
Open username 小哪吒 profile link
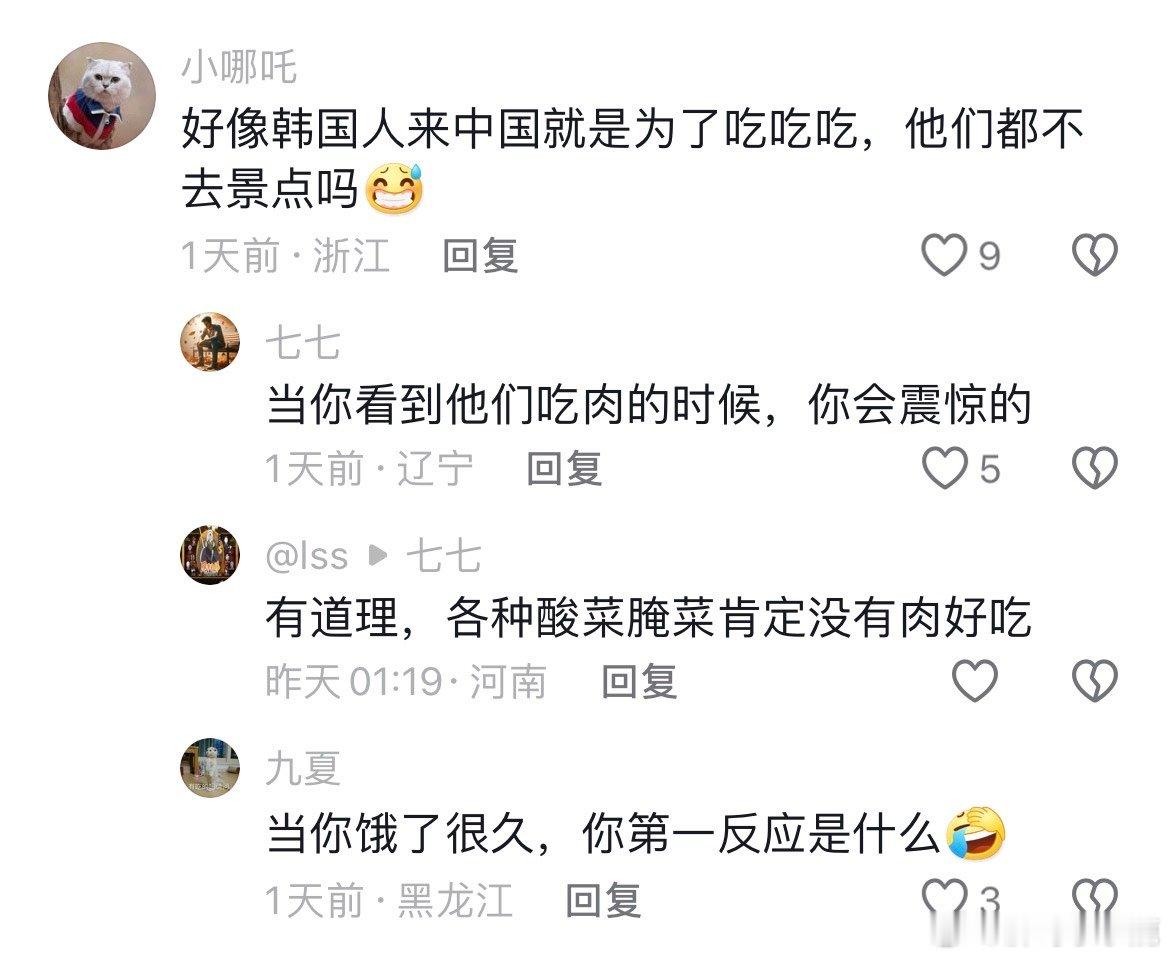coord(240,67)
